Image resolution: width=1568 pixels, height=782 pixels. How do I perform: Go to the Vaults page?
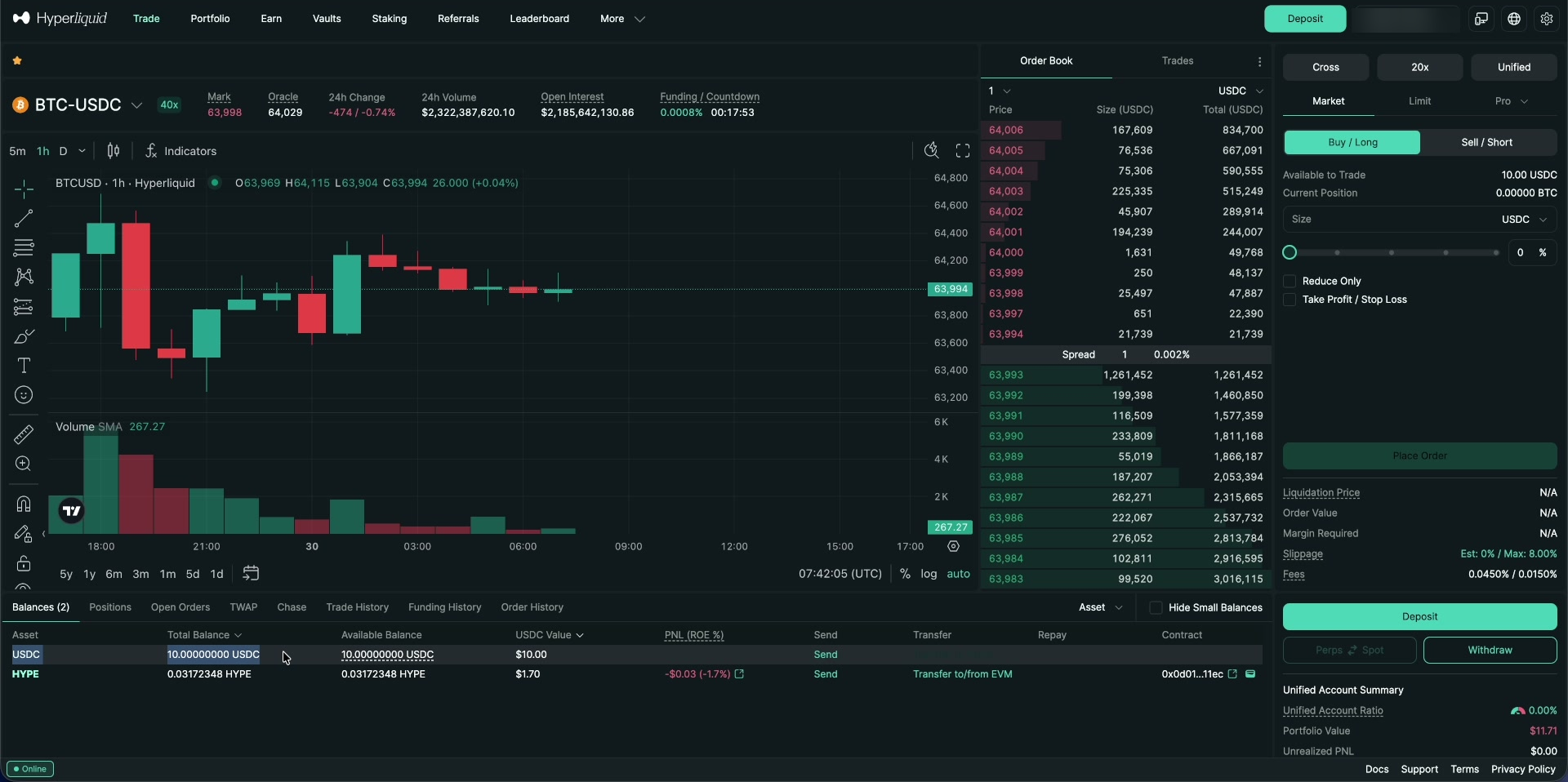point(327,19)
